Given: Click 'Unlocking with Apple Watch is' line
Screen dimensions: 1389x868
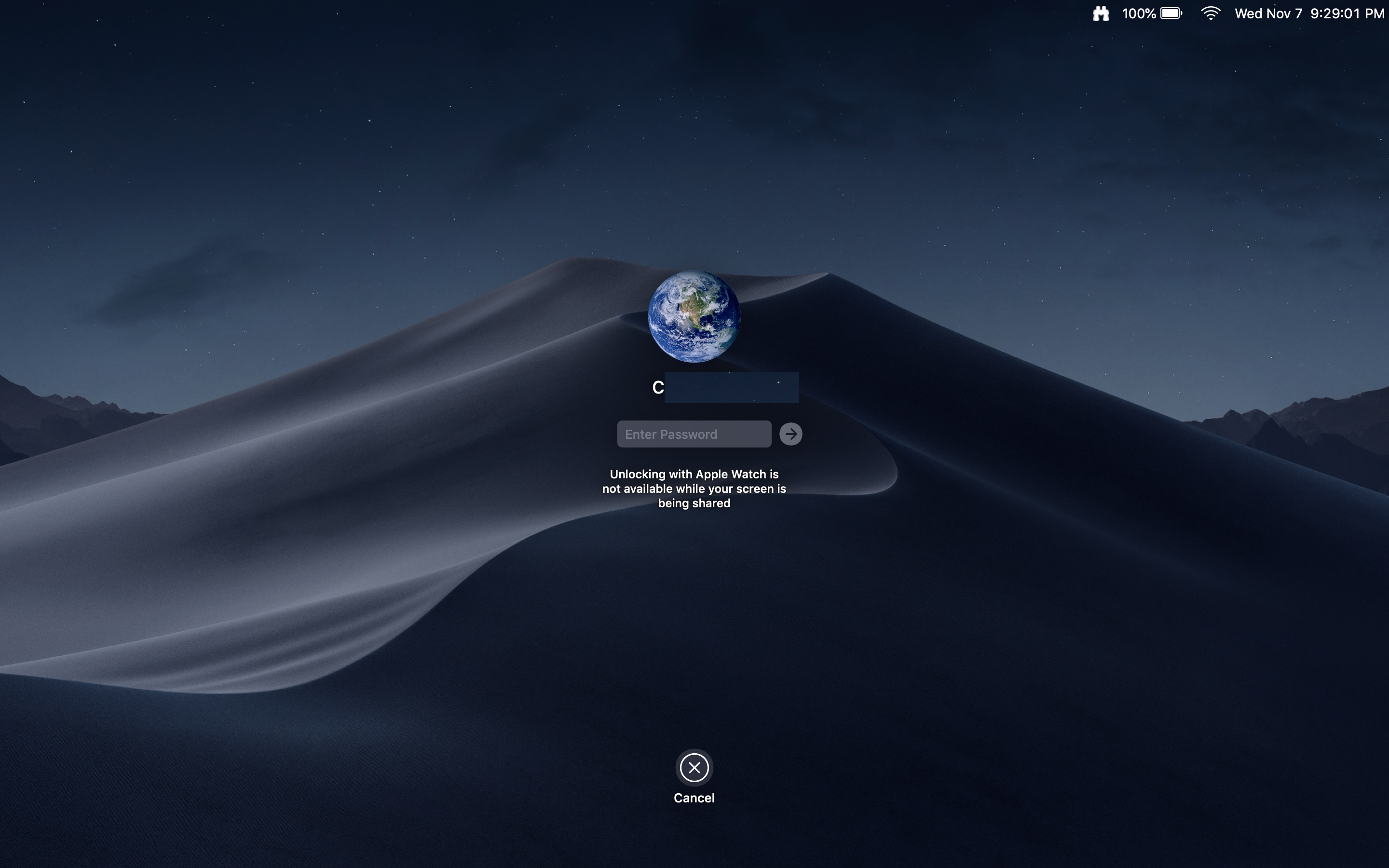Looking at the screenshot, I should (694, 474).
